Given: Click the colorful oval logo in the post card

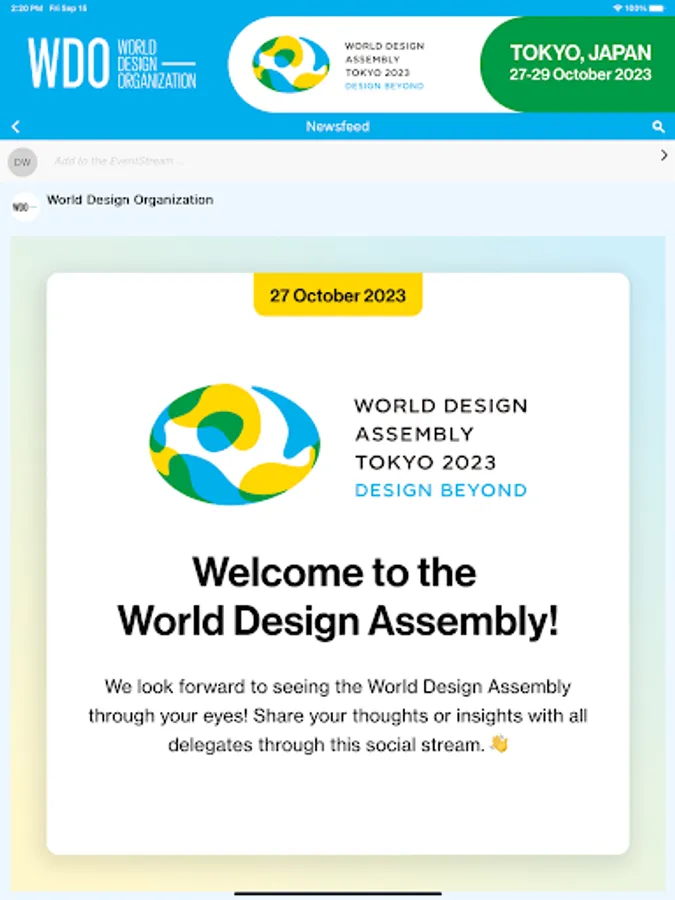Looking at the screenshot, I should 235,444.
